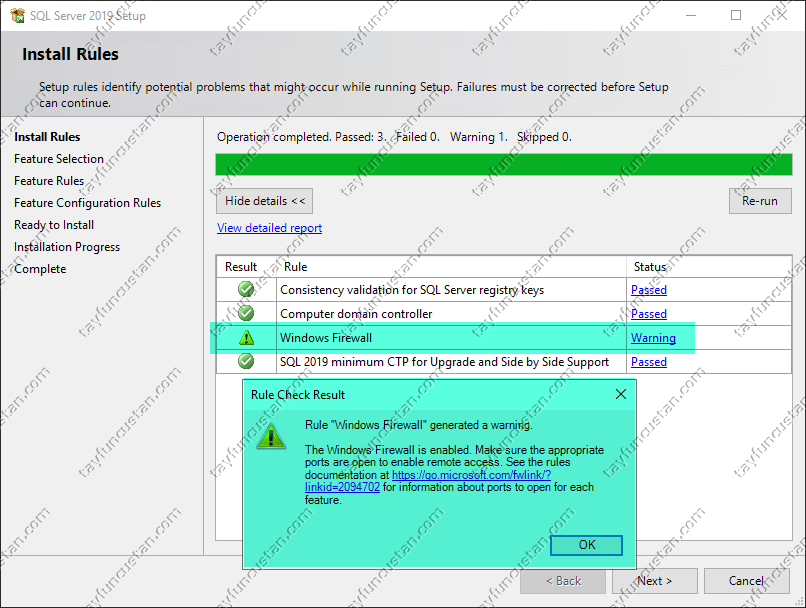
Task: Select 'SQL 2019 minimum CTP for Upgrade' rule text
Action: pos(444,362)
